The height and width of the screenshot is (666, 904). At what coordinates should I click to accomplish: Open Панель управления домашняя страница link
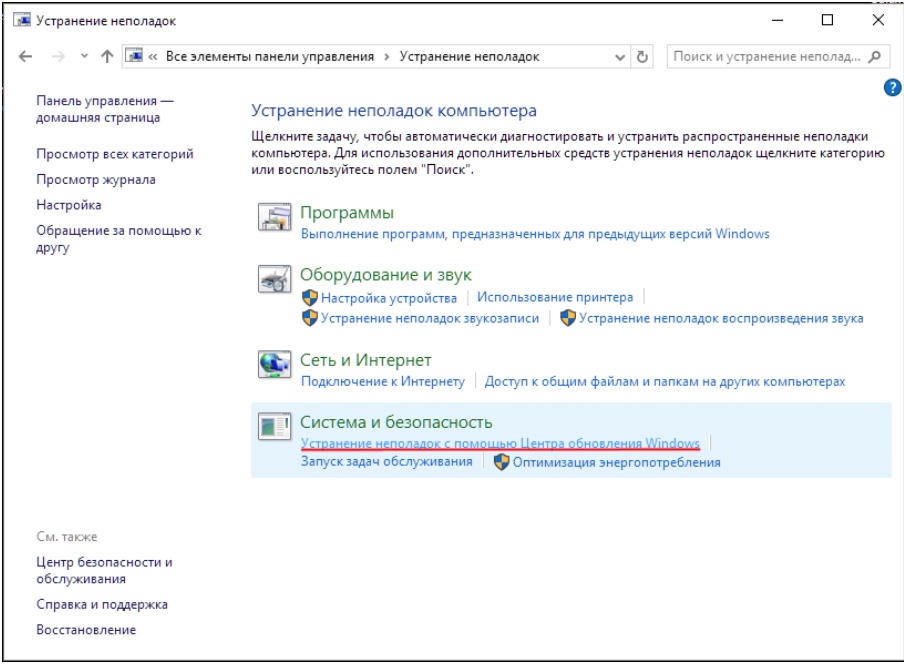click(x=104, y=109)
